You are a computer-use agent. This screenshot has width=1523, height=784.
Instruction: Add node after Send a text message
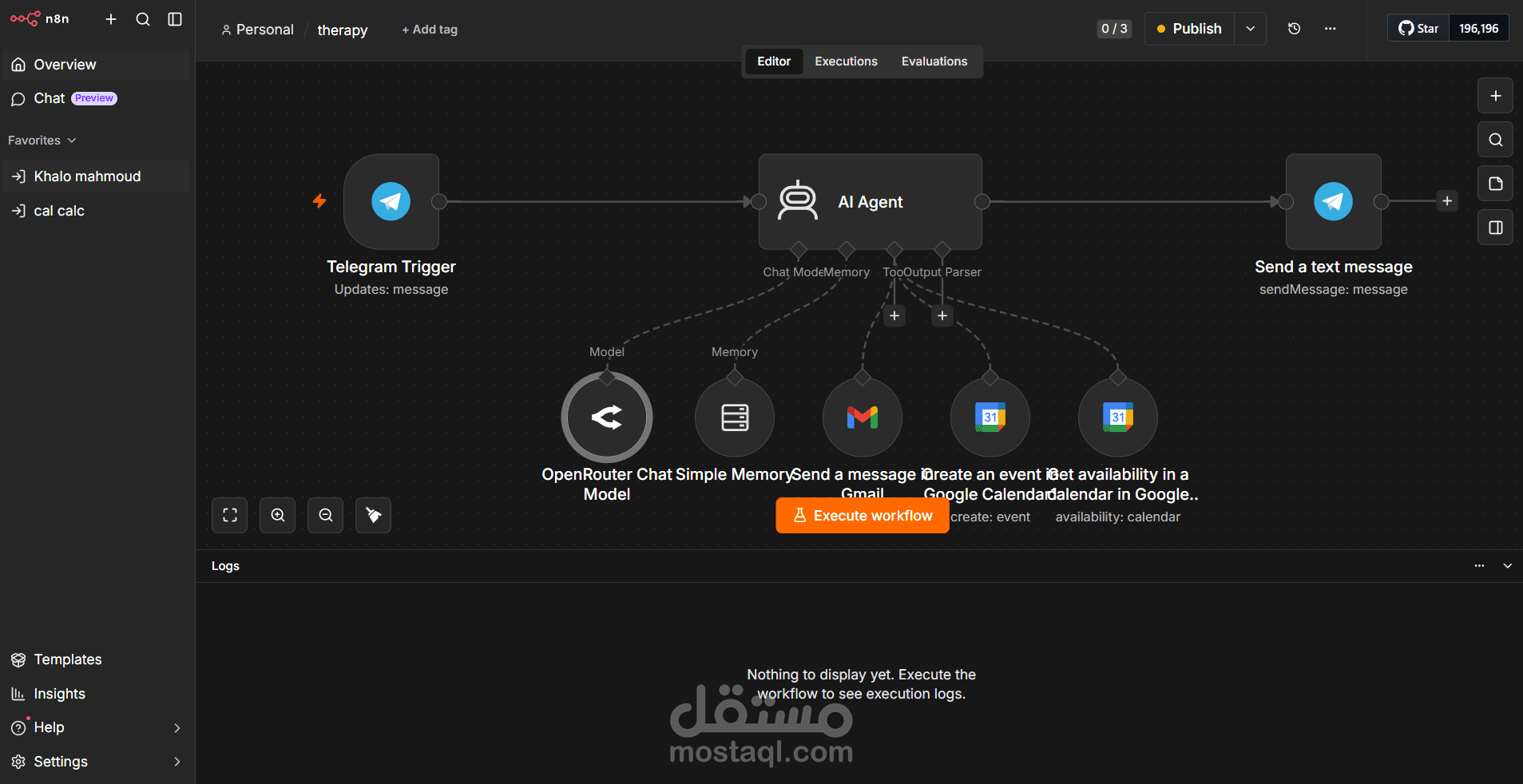click(1447, 201)
